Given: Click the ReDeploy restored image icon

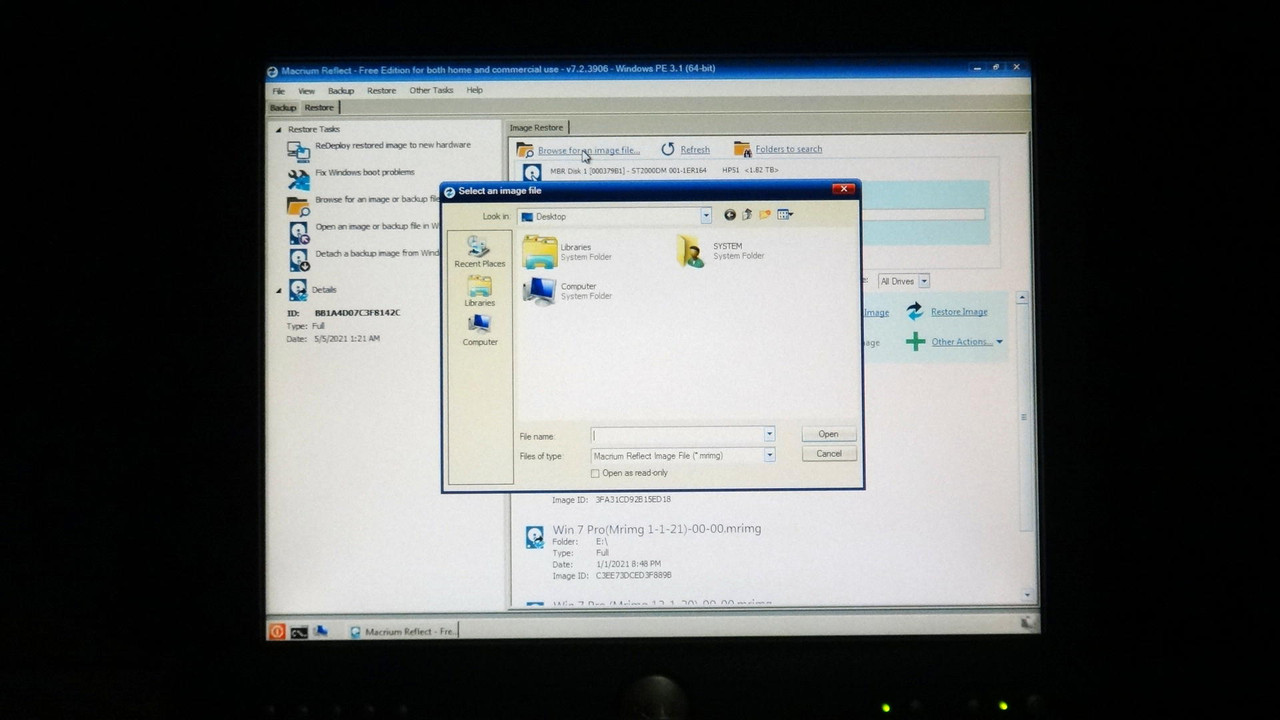Looking at the screenshot, I should point(298,151).
